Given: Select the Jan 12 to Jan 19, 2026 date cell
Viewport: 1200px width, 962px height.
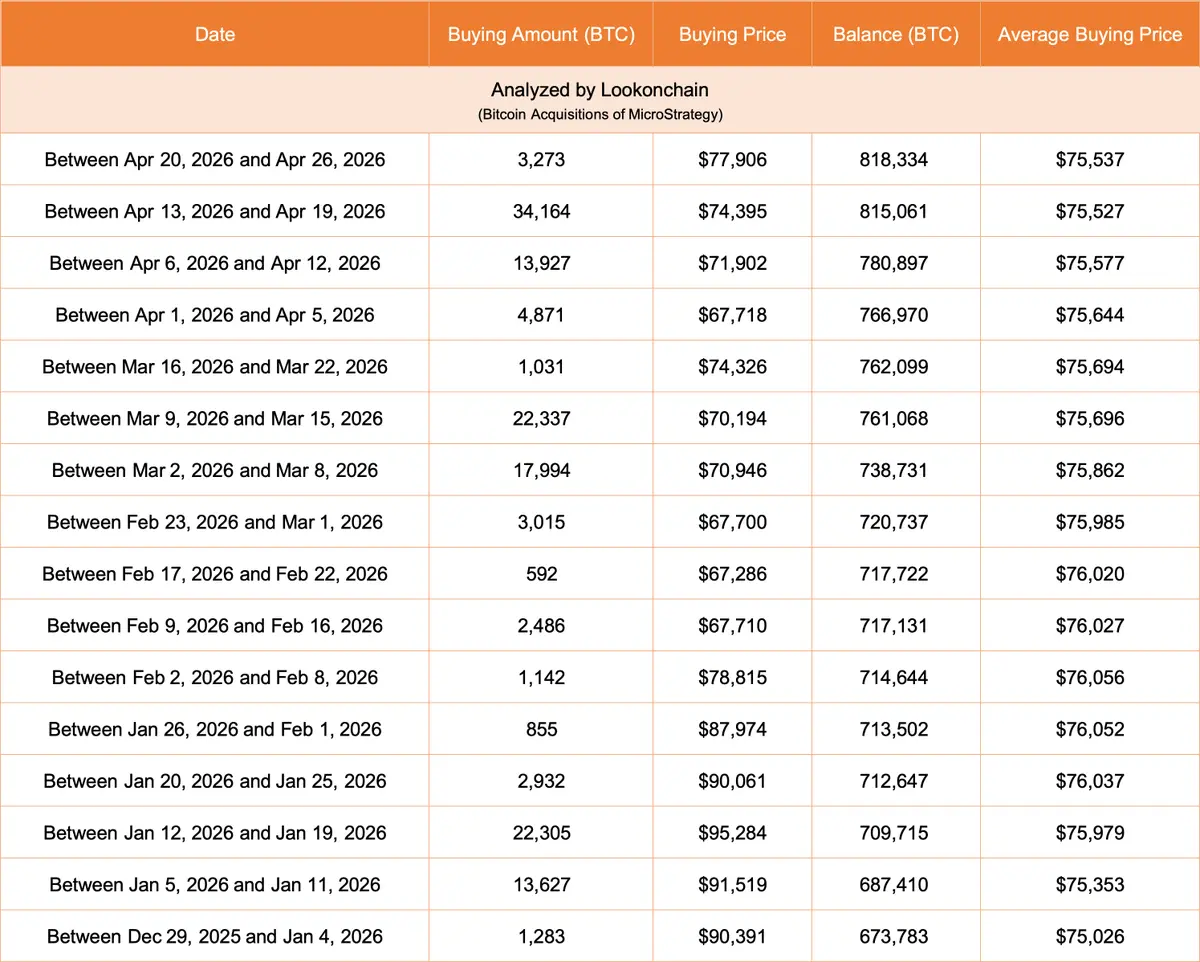Looking at the screenshot, I should click(215, 833).
